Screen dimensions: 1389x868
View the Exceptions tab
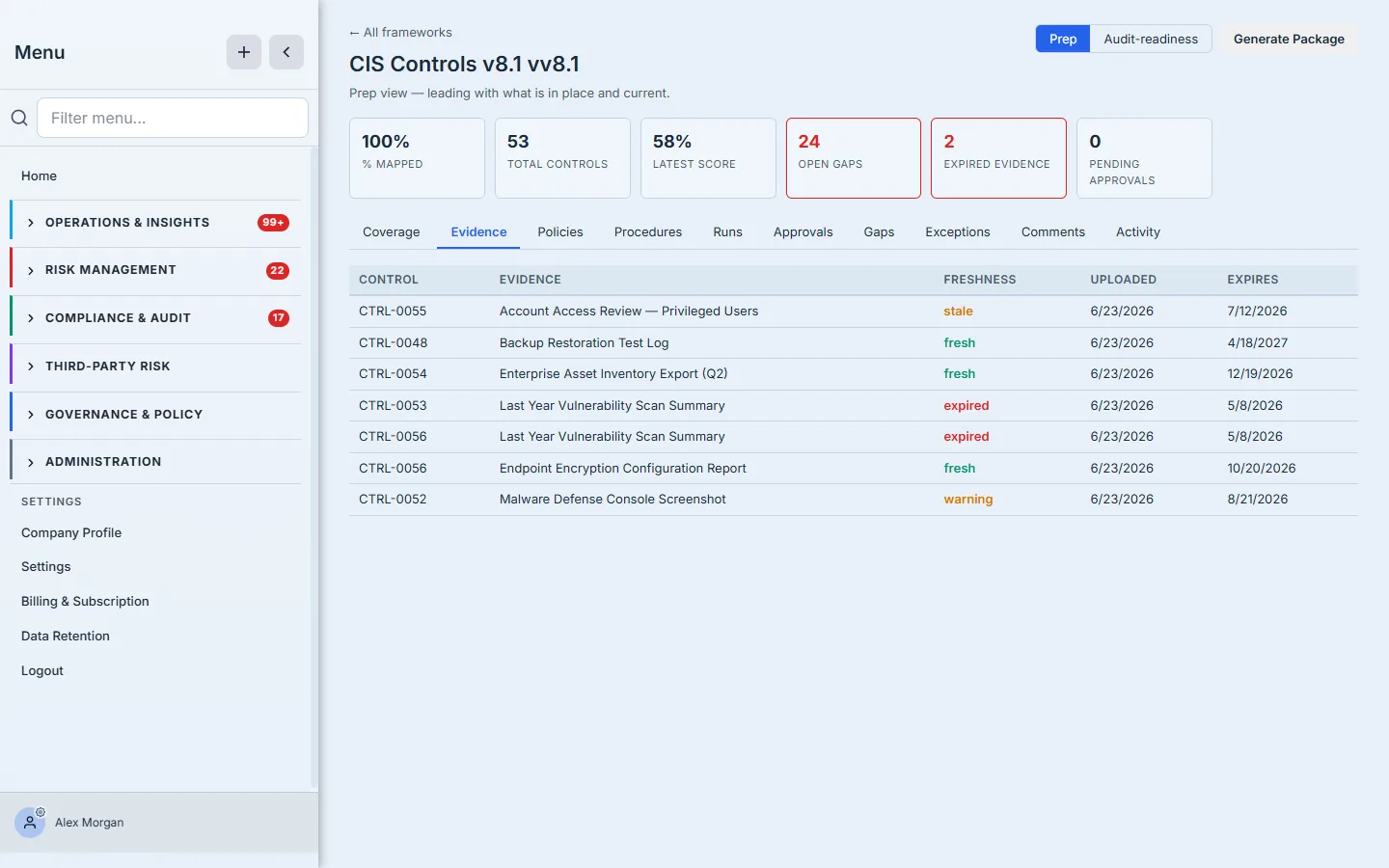[958, 232]
